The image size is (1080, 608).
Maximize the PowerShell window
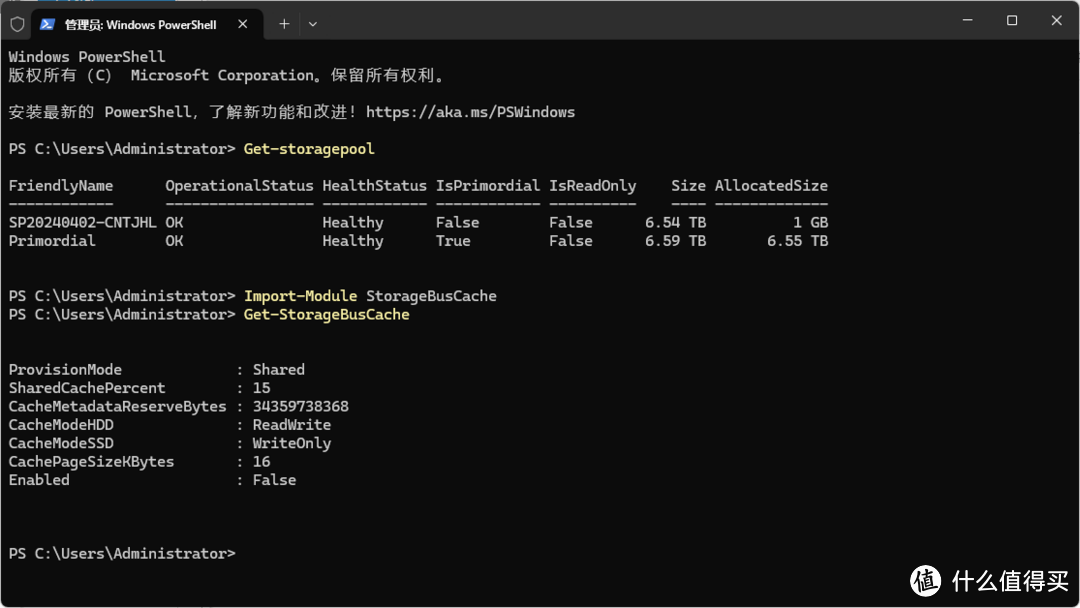click(1012, 21)
